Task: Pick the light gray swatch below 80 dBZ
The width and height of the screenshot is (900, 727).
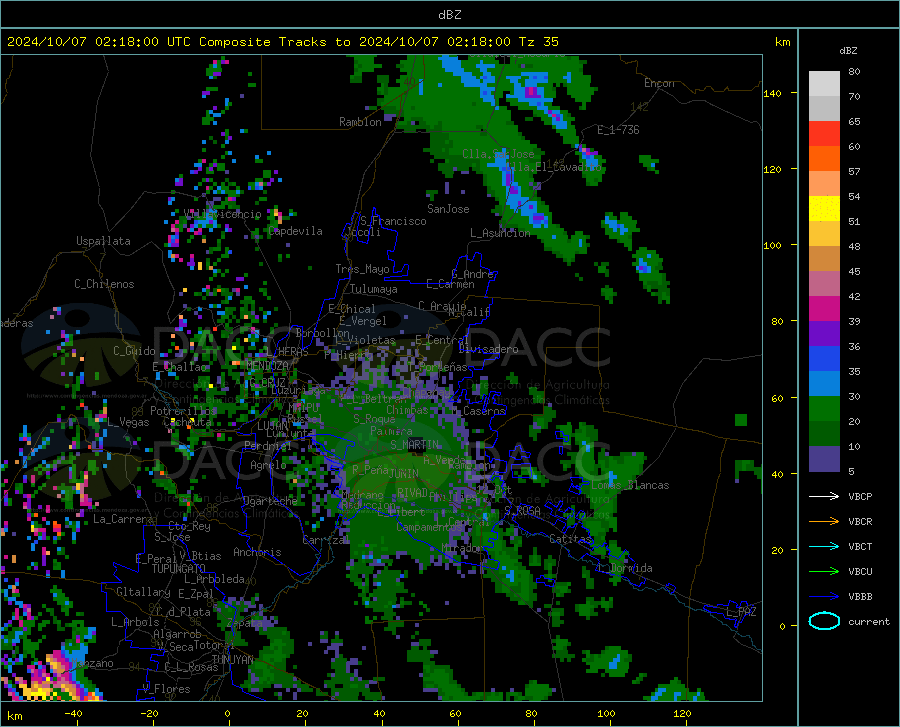Action: coord(824,84)
